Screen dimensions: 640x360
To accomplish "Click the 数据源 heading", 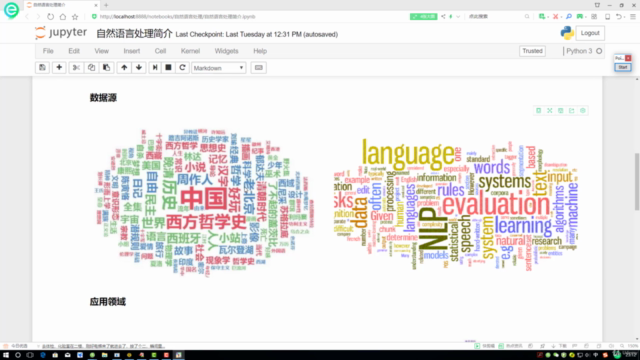I will click(103, 98).
